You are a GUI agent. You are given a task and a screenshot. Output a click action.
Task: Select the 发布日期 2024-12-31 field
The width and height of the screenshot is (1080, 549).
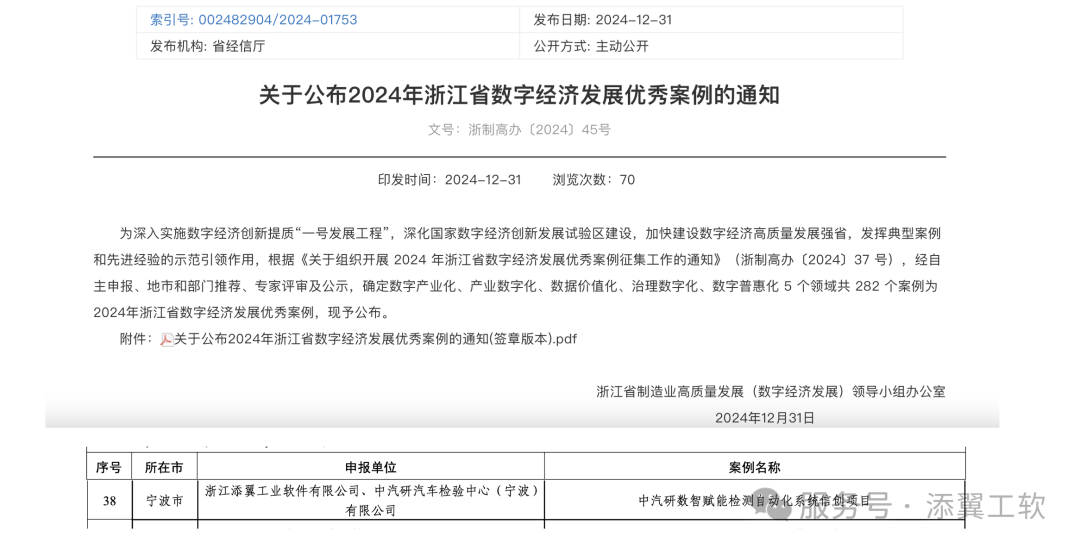pyautogui.click(x=602, y=20)
